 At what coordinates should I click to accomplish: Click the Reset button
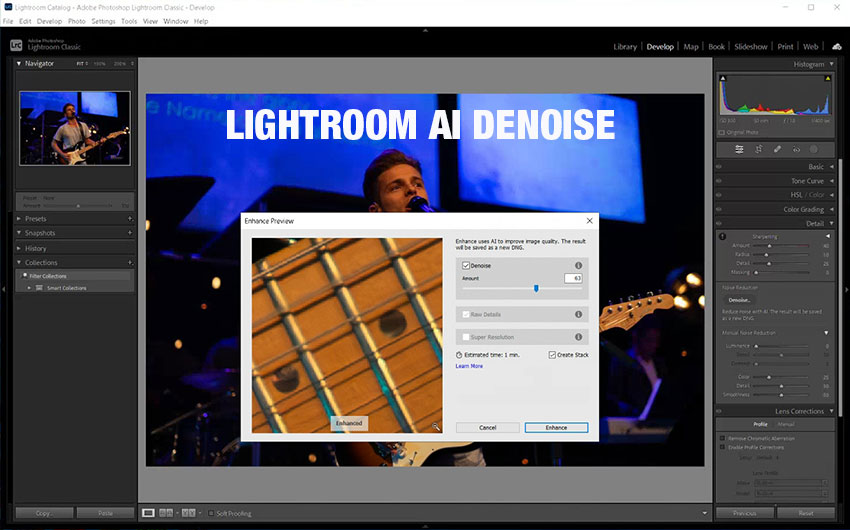click(x=806, y=513)
